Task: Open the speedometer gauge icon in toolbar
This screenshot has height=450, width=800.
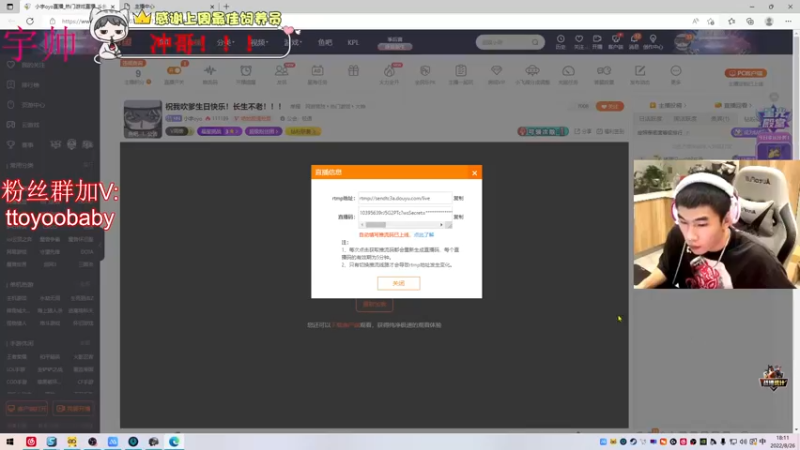Action: (568, 70)
